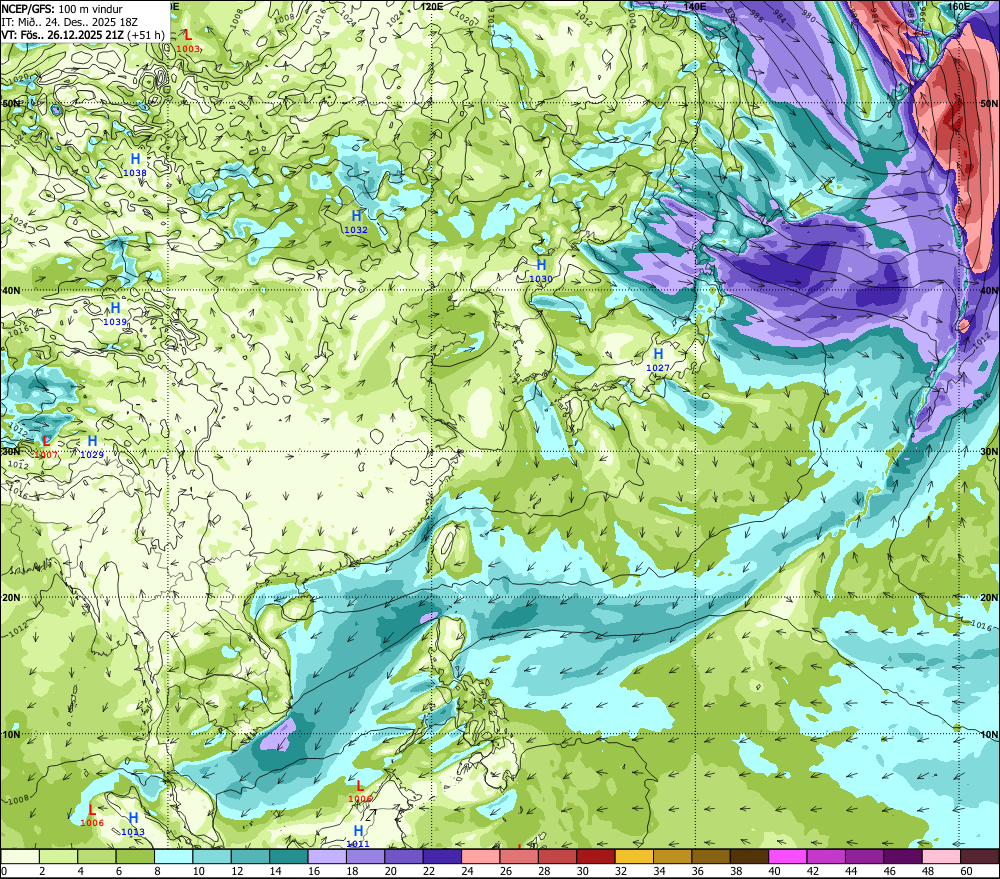Viewport: 1000px width, 879px height.
Task: Pick the lavender 16–18 legend swatch
Action: tap(327, 856)
